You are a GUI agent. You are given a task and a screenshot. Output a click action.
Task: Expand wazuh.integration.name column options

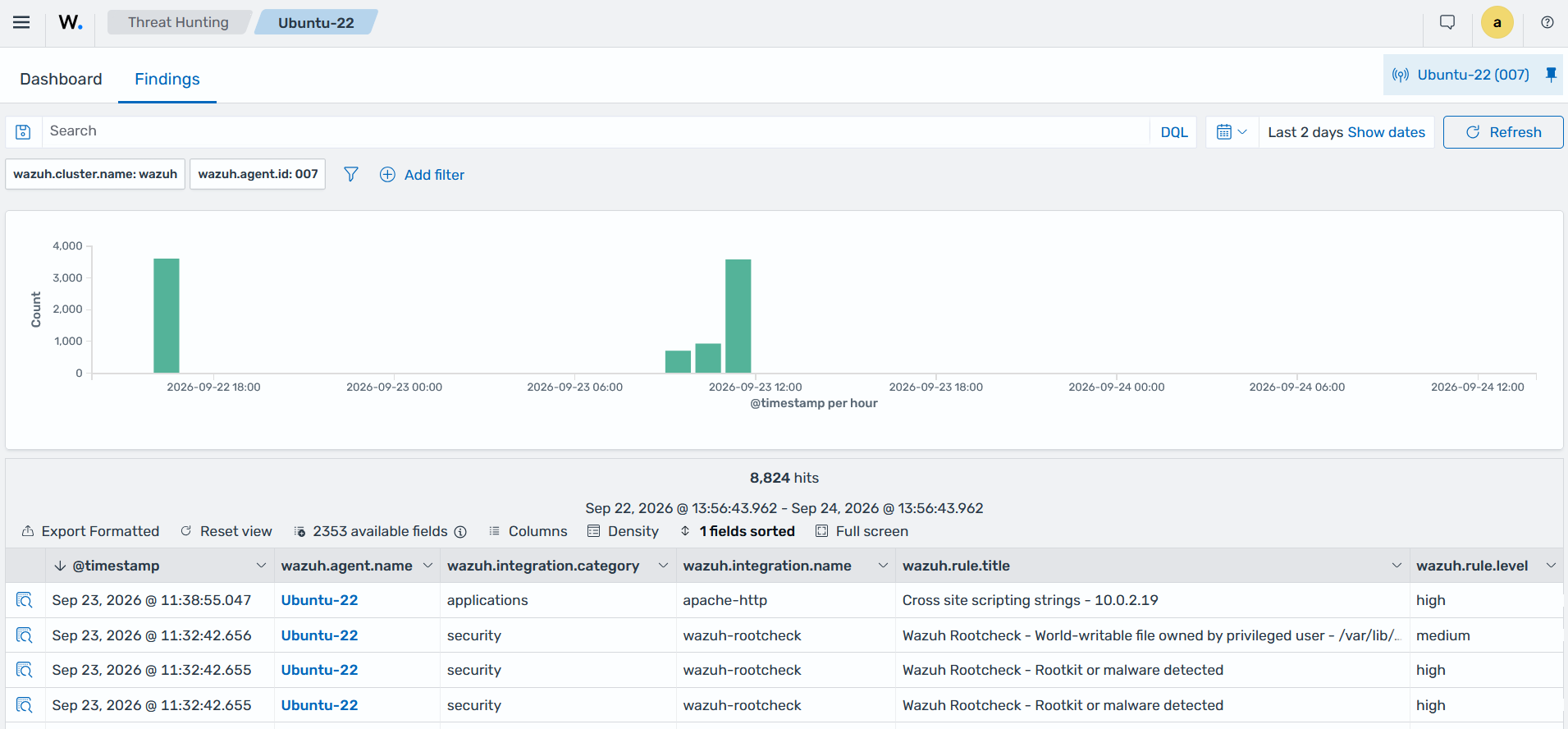[x=883, y=566]
